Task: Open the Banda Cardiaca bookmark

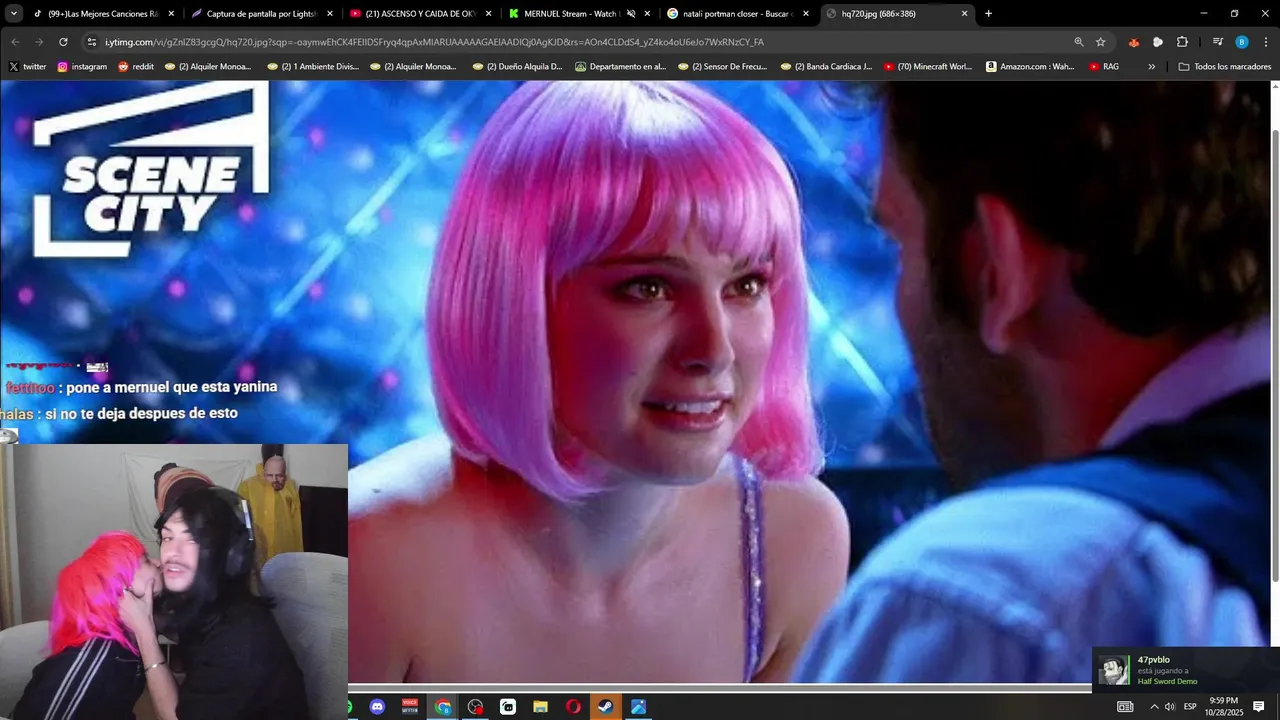Action: tap(826, 67)
